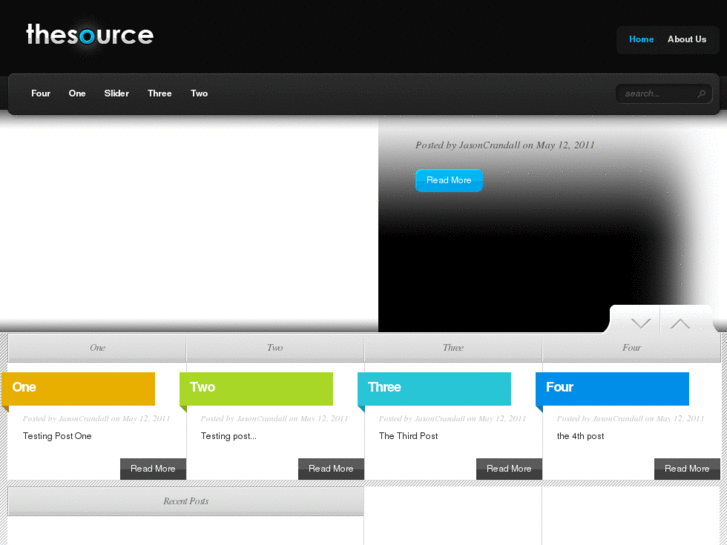Image resolution: width=727 pixels, height=545 pixels.
Task: Open the About Us page
Action: click(687, 39)
